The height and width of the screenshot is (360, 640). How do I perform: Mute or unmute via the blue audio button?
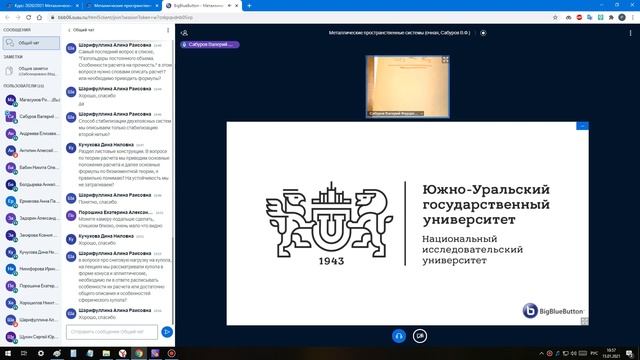[399, 336]
